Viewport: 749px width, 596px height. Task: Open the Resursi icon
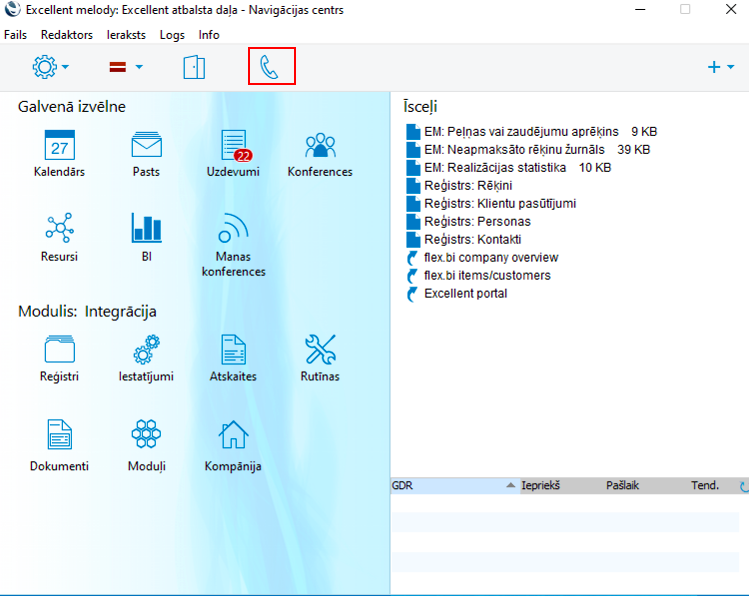59,229
